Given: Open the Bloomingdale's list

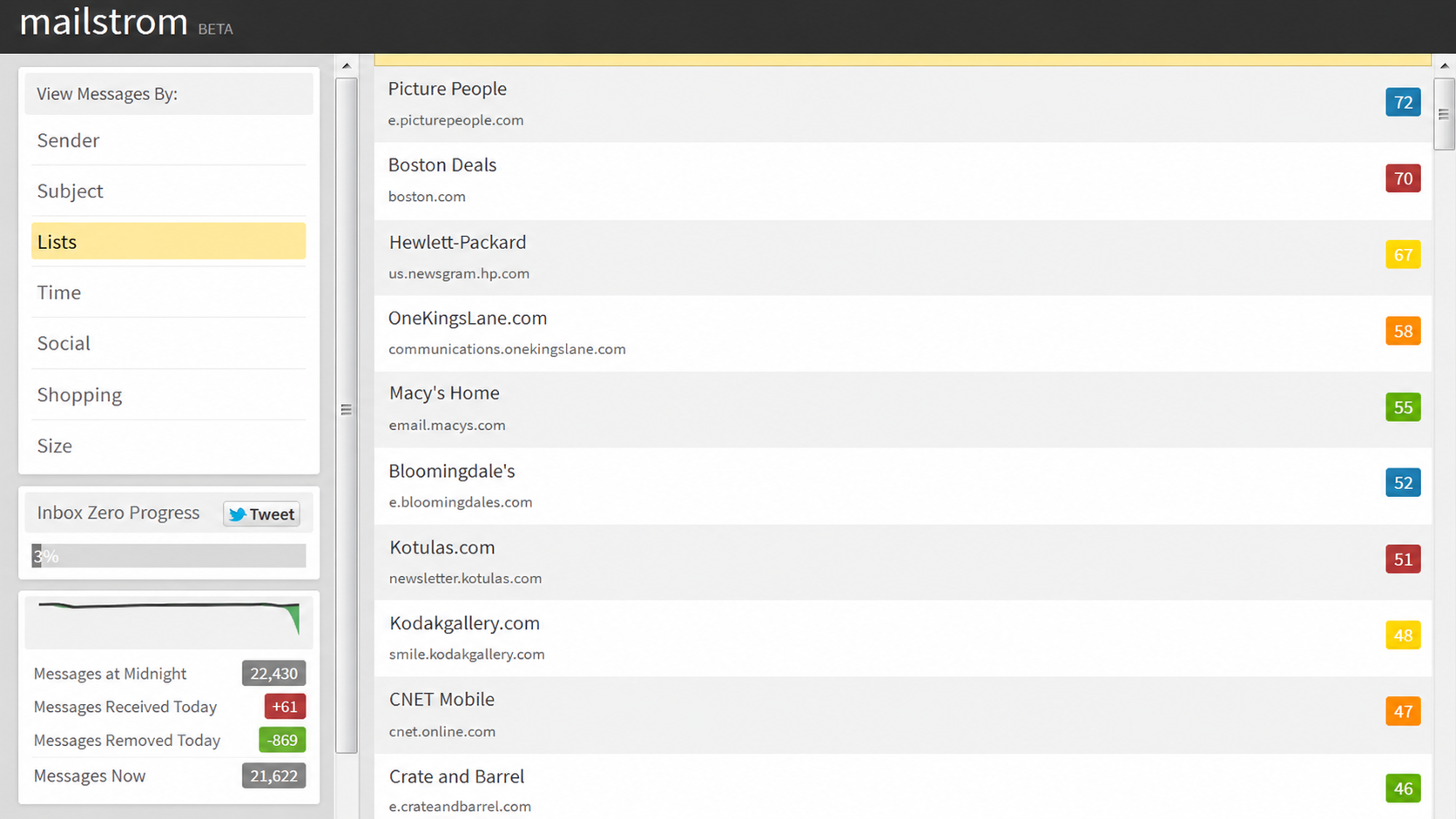Looking at the screenshot, I should pyautogui.click(x=903, y=486).
